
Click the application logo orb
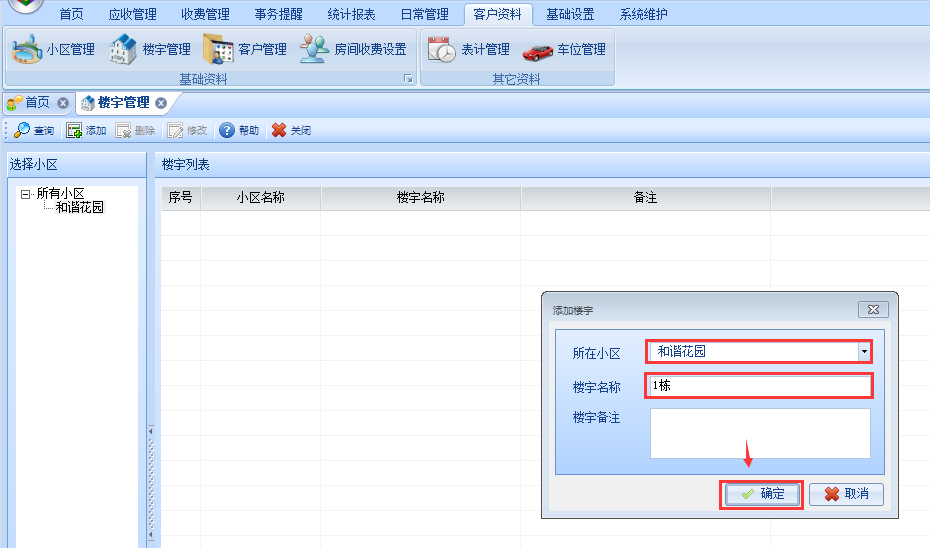pos(26,5)
